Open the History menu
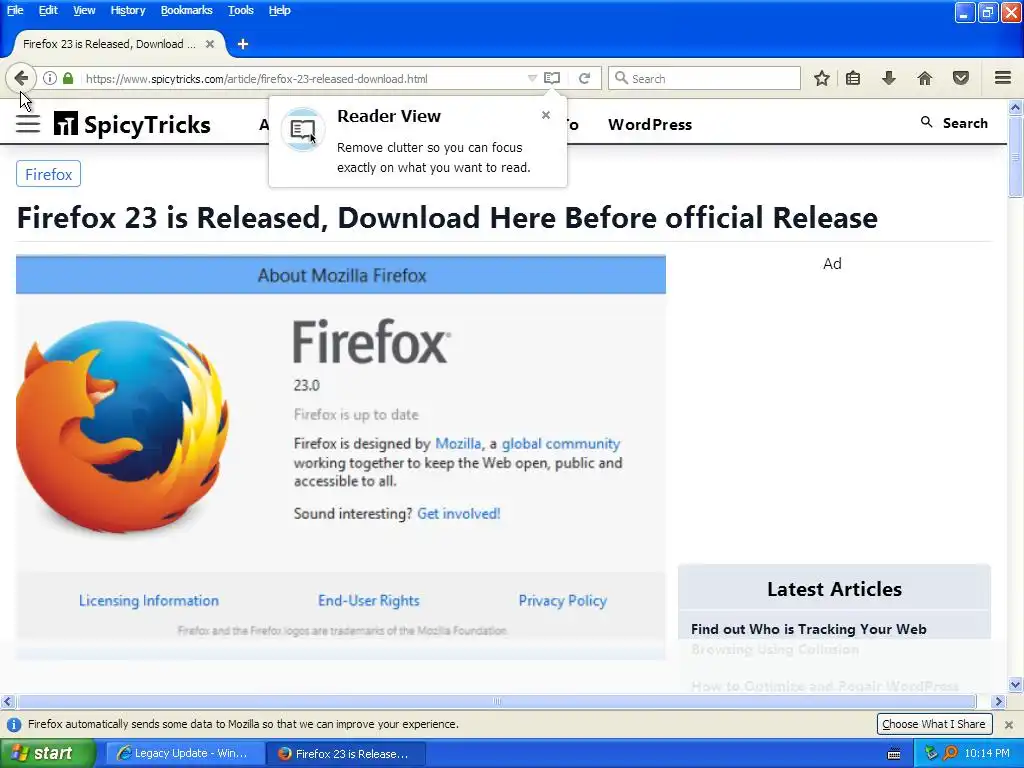1024x768 pixels. coord(128,10)
